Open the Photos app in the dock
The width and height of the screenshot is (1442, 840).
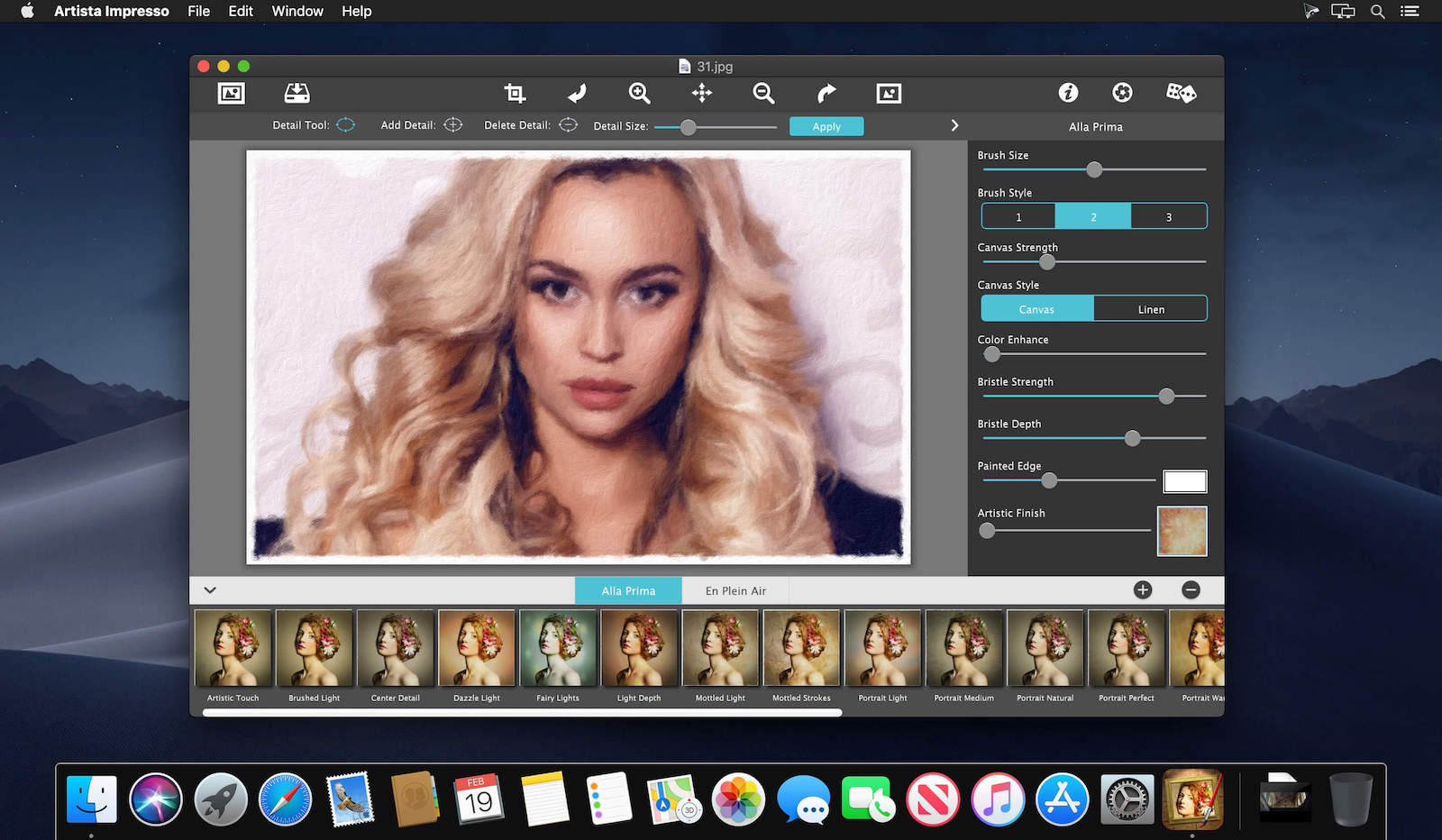[x=738, y=799]
